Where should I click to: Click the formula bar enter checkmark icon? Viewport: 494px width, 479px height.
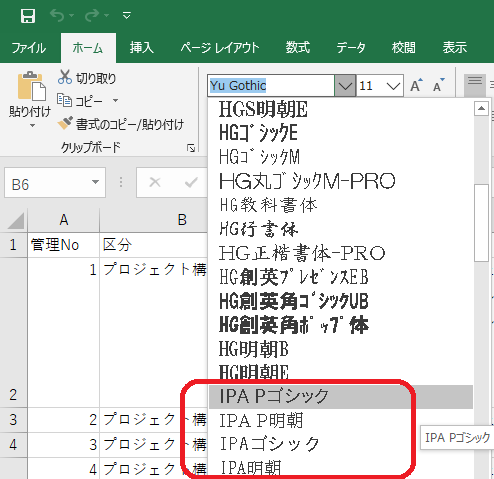click(191, 182)
